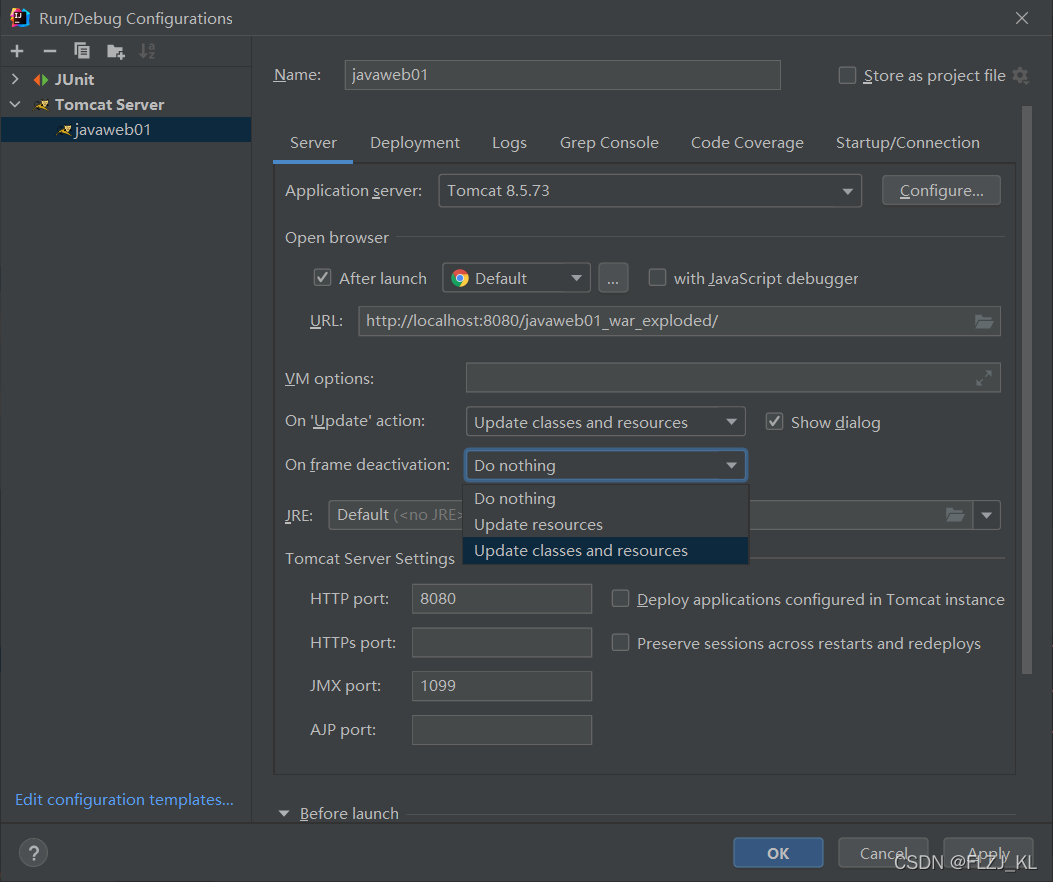Browse URL field folder icon

984,321
